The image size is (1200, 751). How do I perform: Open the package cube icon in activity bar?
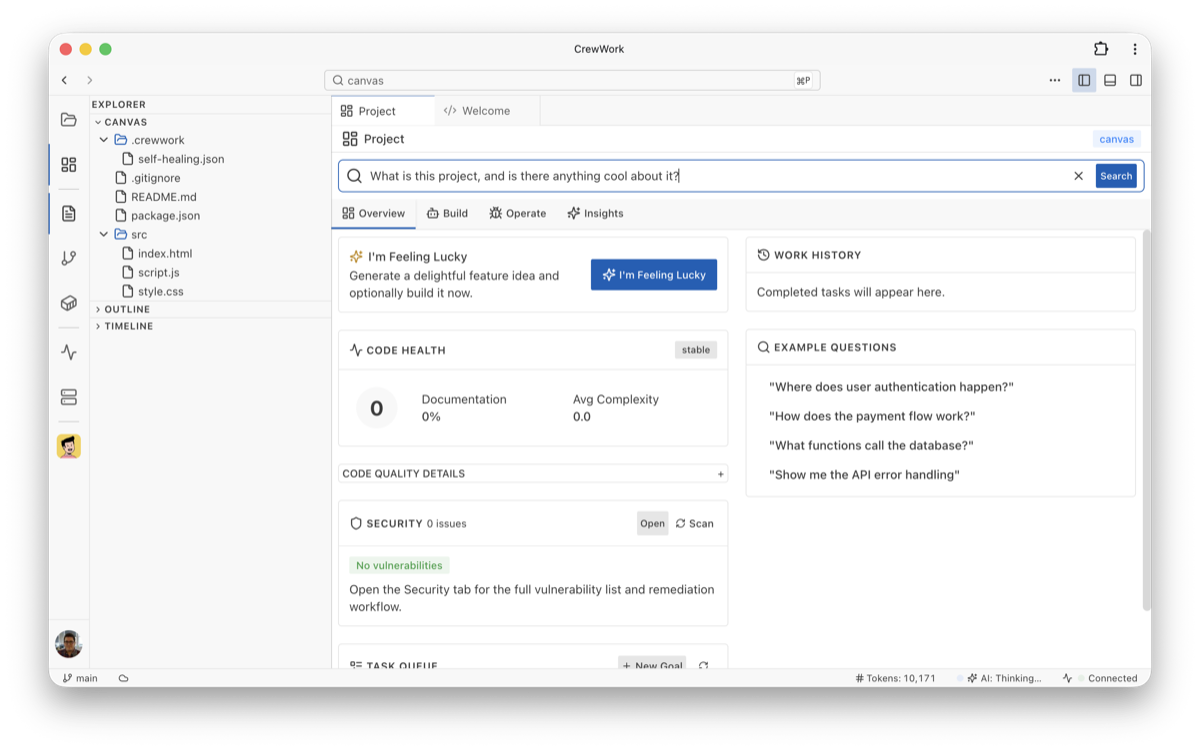[68, 303]
